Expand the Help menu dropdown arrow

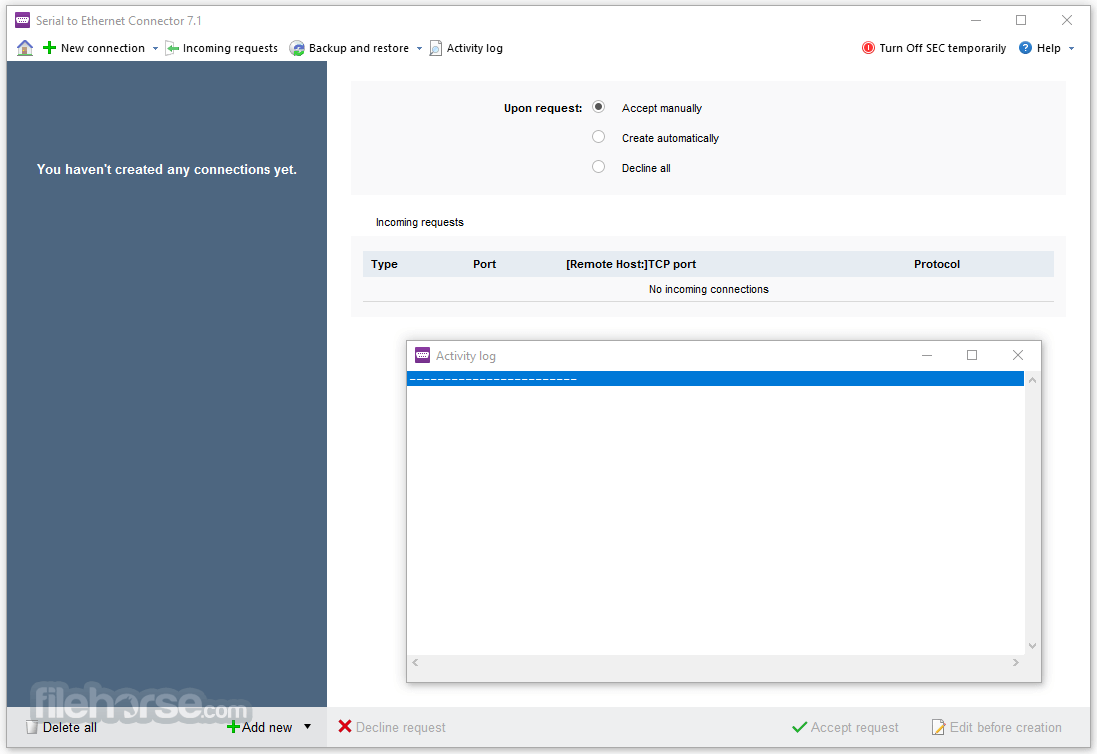pyautogui.click(x=1071, y=48)
